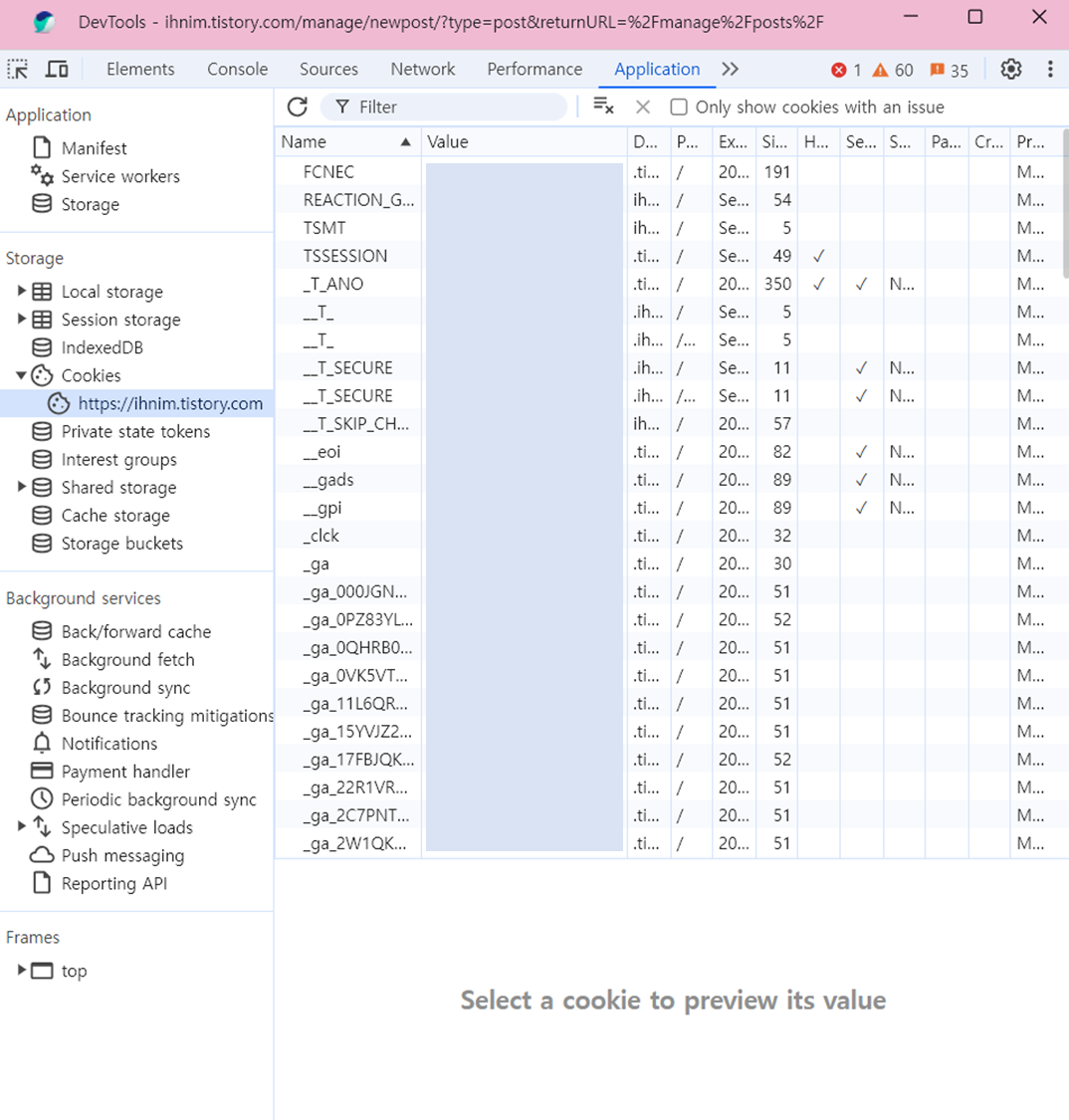The image size is (1069, 1120).
Task: Expand Session storage tree node
Action: [22, 319]
